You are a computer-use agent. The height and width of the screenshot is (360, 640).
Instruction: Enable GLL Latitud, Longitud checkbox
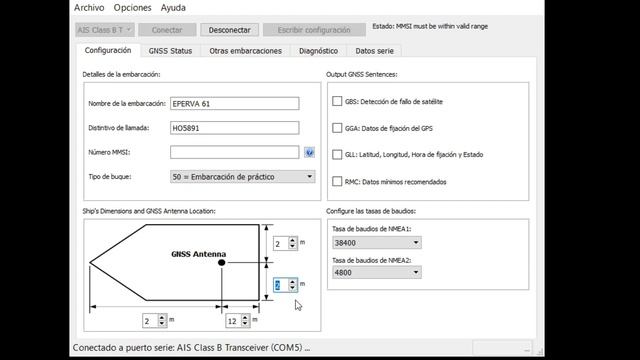click(x=337, y=155)
